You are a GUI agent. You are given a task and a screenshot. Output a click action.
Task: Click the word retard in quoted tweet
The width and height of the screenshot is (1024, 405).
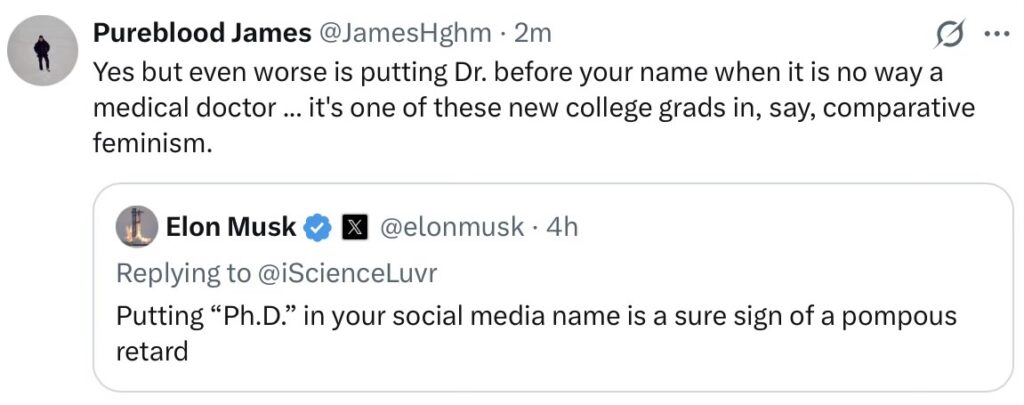(x=152, y=351)
